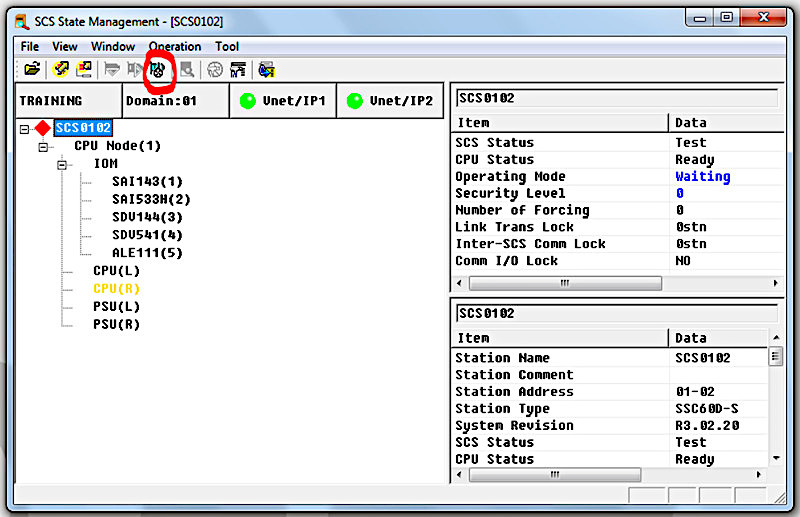Click the red diamond beside SCS0102

click(43, 128)
